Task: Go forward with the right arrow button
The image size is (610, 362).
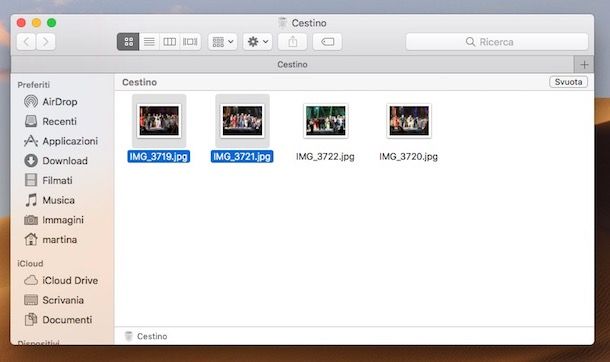Action: 46,42
